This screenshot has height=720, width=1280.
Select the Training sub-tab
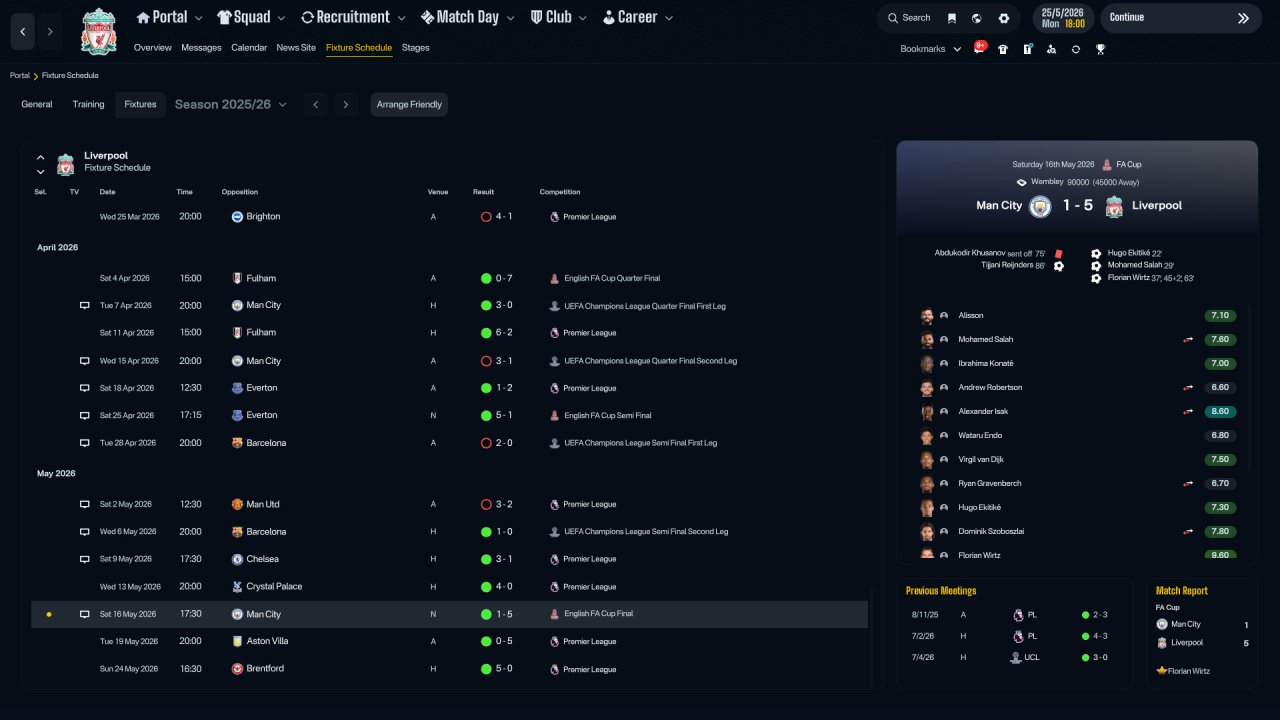tap(88, 105)
